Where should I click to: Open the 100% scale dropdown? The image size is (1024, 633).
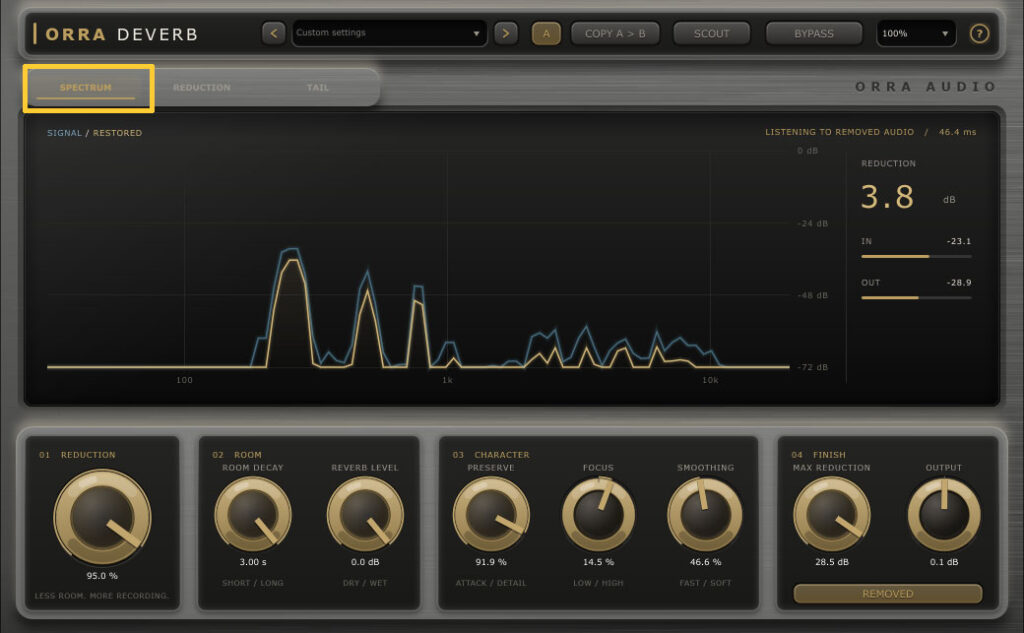pos(916,33)
